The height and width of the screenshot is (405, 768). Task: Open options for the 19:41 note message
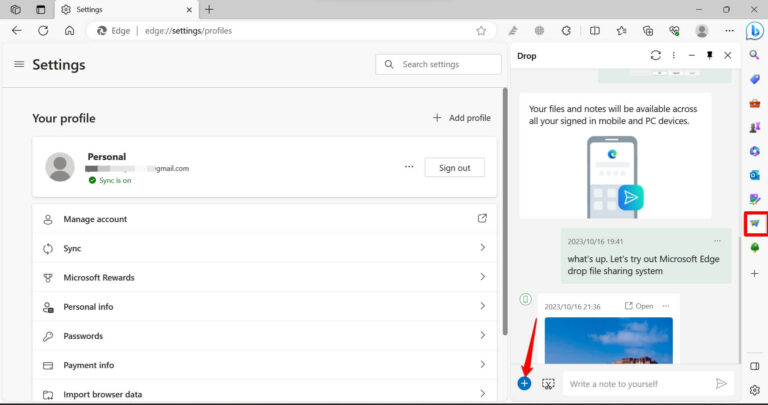click(x=717, y=241)
